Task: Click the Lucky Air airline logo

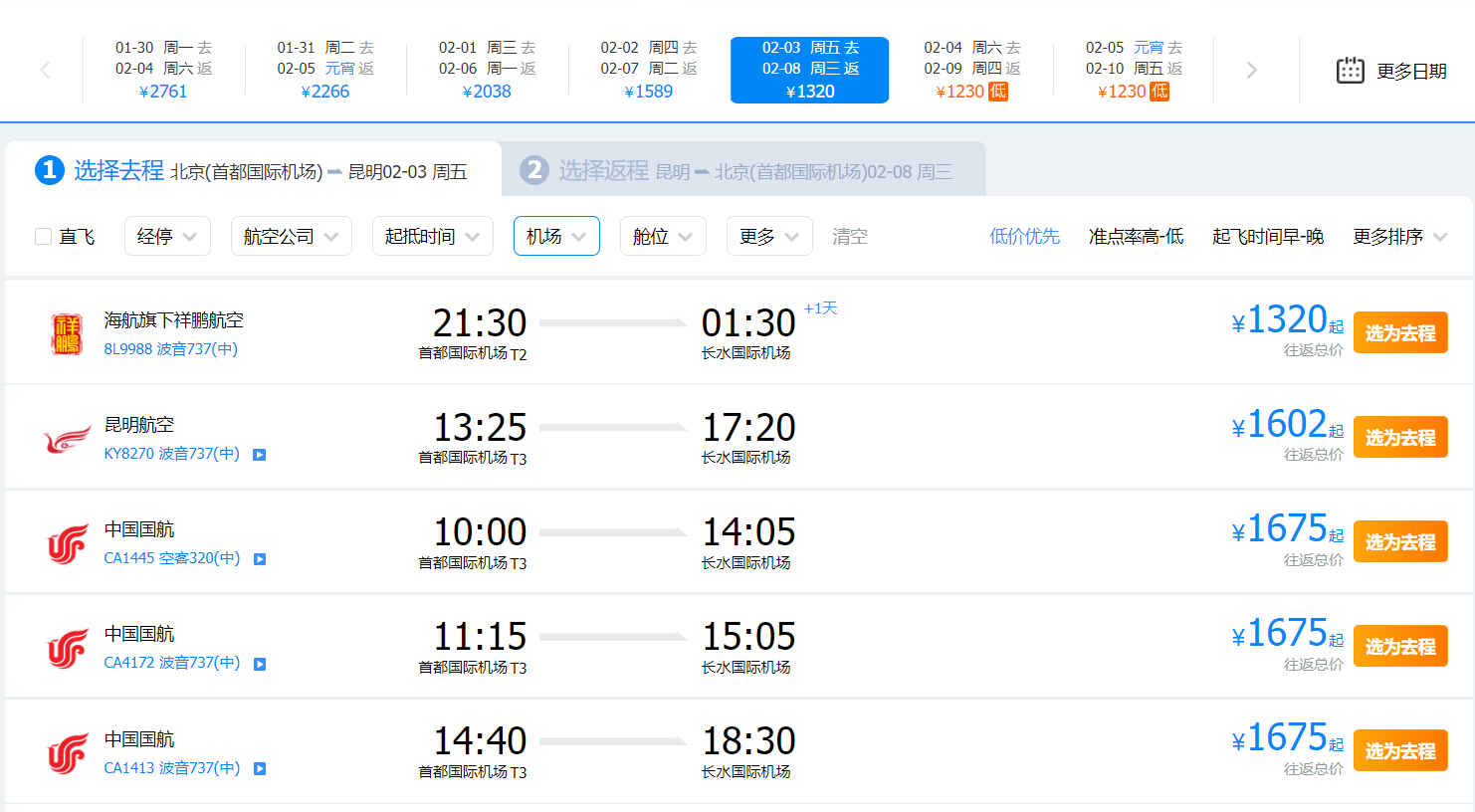Action: coord(67,334)
